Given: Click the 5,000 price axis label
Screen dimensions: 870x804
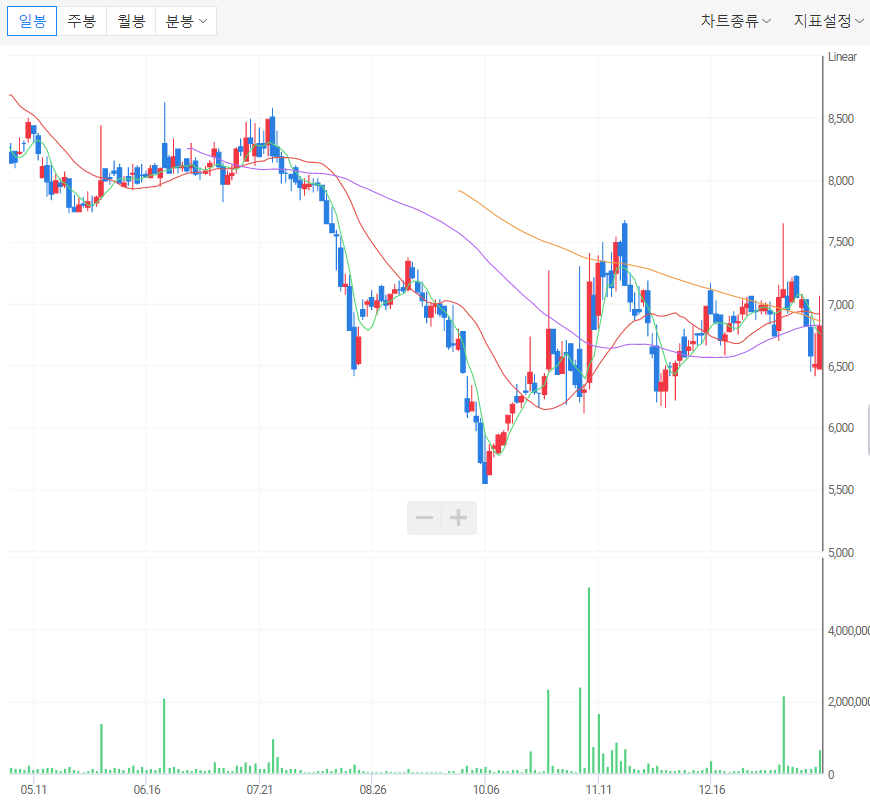Looking at the screenshot, I should tap(841, 553).
